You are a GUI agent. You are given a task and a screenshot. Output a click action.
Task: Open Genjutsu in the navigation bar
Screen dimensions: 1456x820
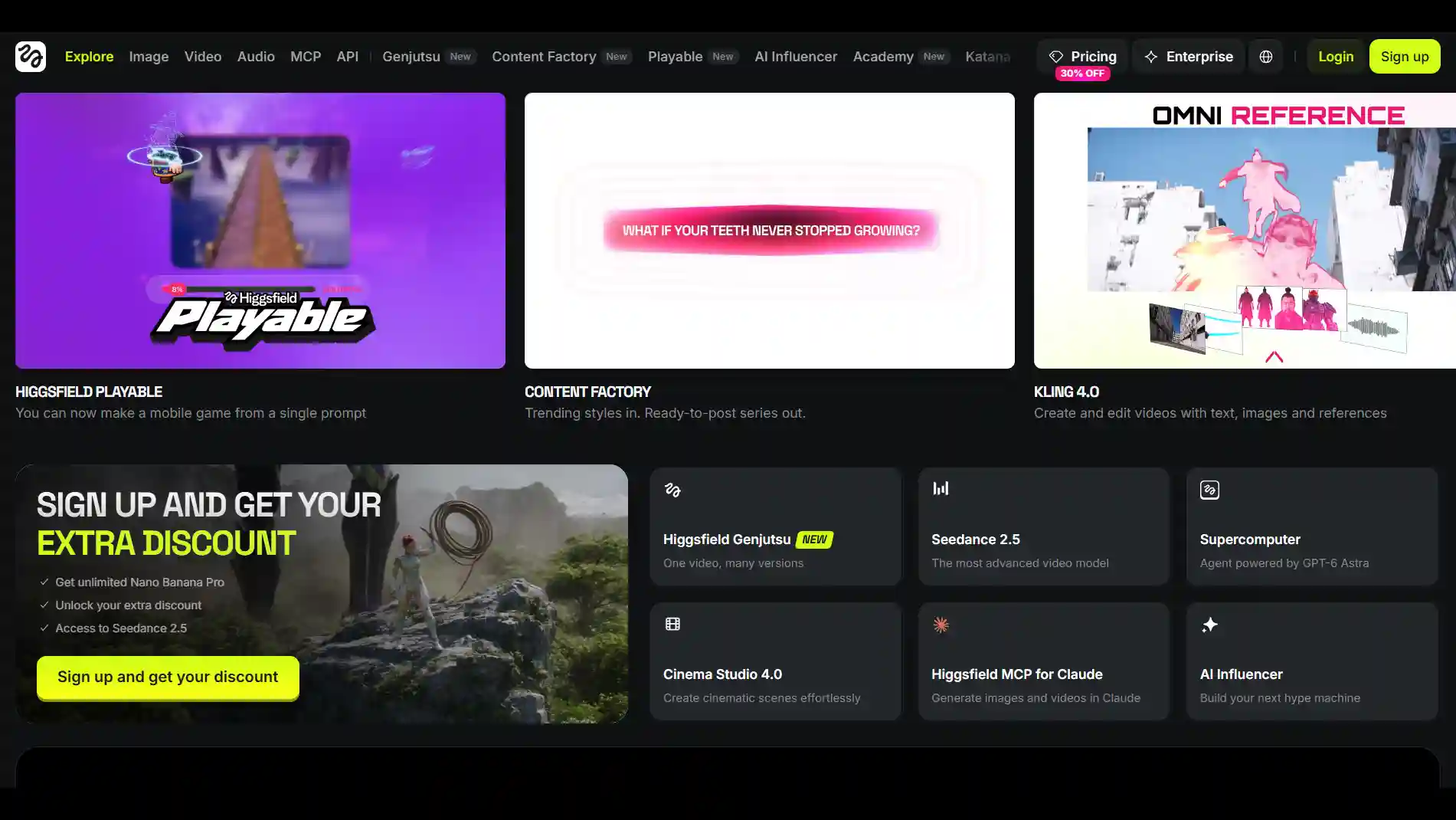click(x=411, y=57)
